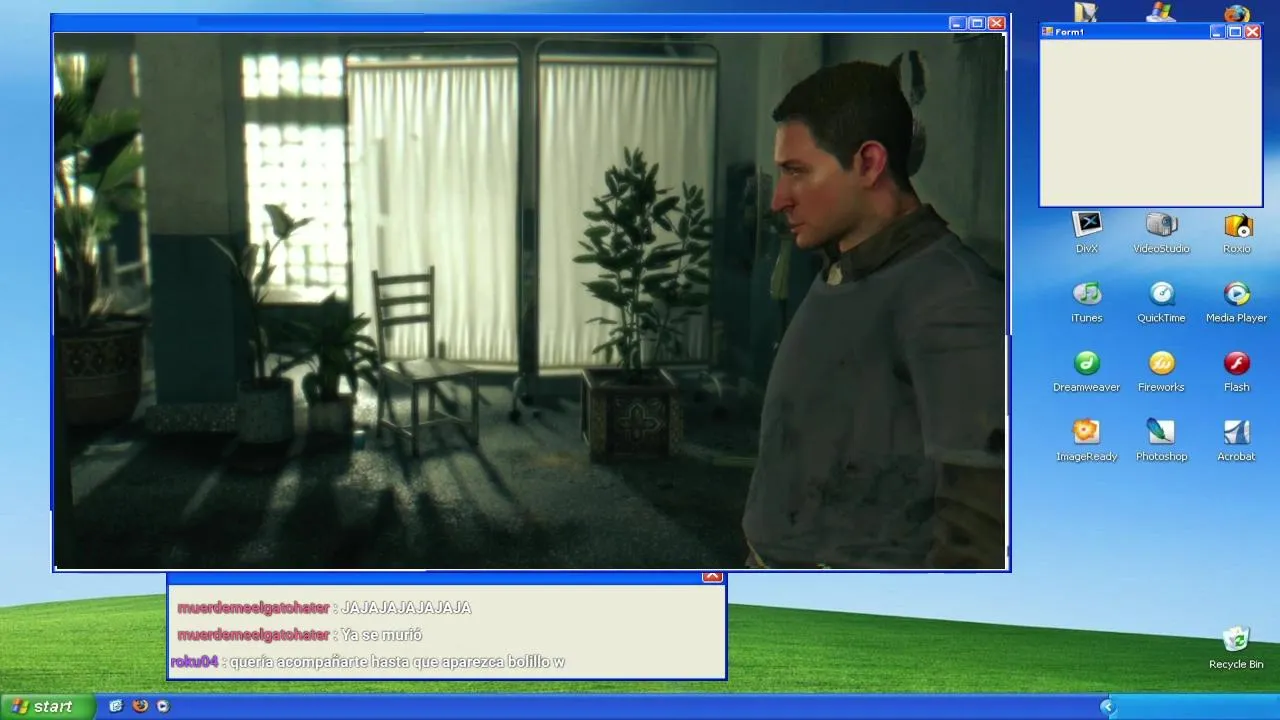This screenshot has height=720, width=1280.
Task: Minimize the Form1 window
Action: coord(1217,32)
